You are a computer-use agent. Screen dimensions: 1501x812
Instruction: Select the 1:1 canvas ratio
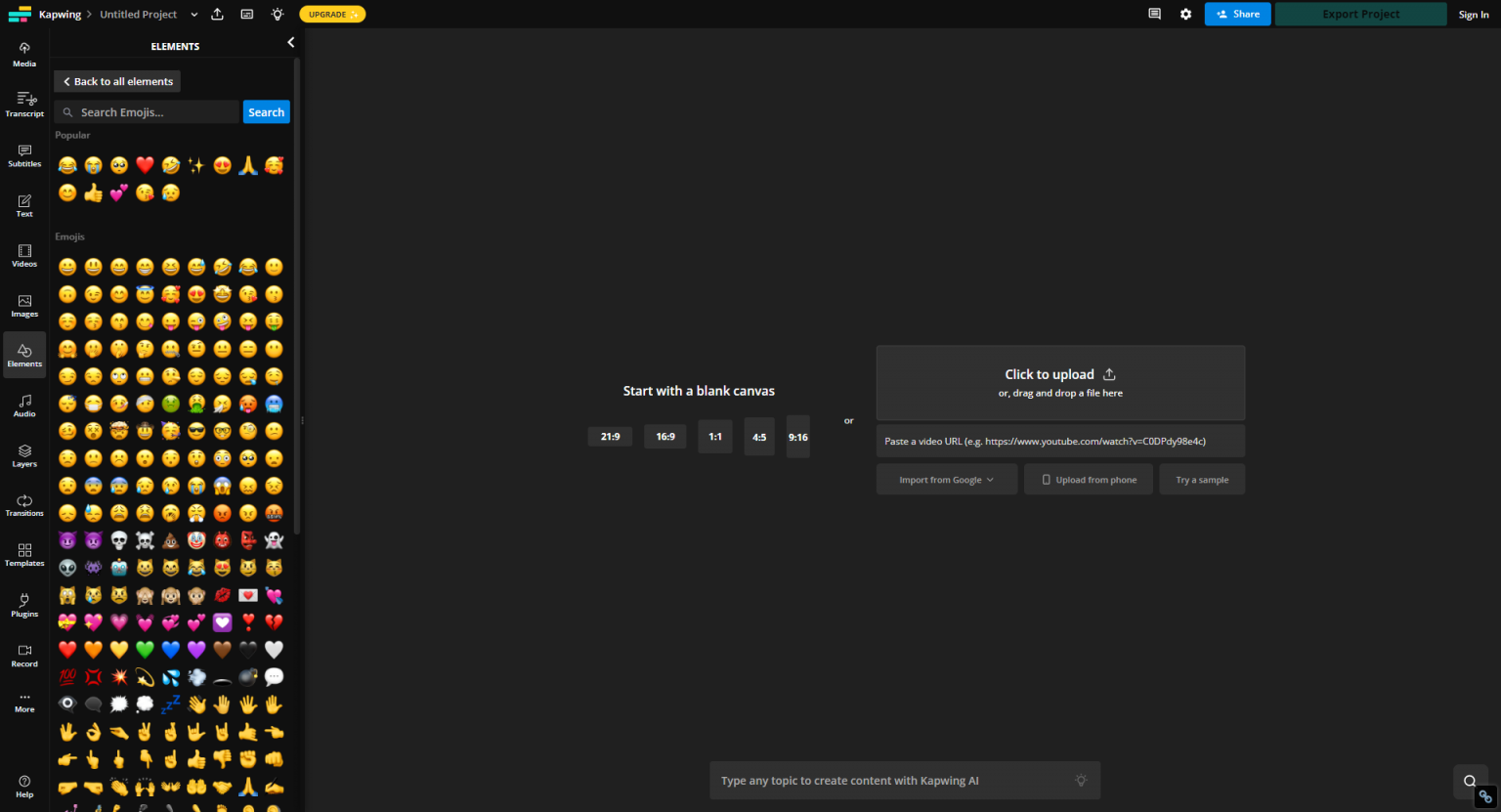715,437
